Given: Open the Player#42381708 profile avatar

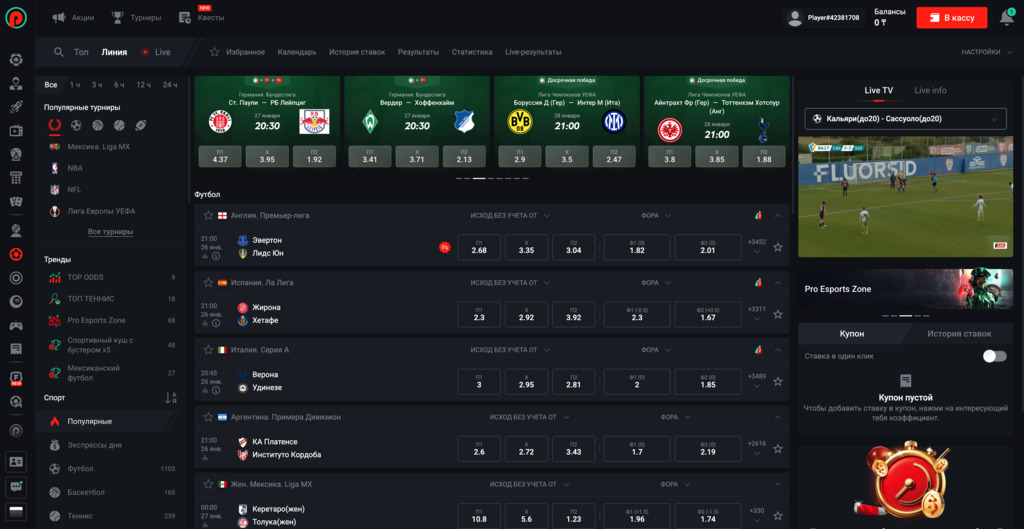Looking at the screenshot, I should [x=795, y=18].
